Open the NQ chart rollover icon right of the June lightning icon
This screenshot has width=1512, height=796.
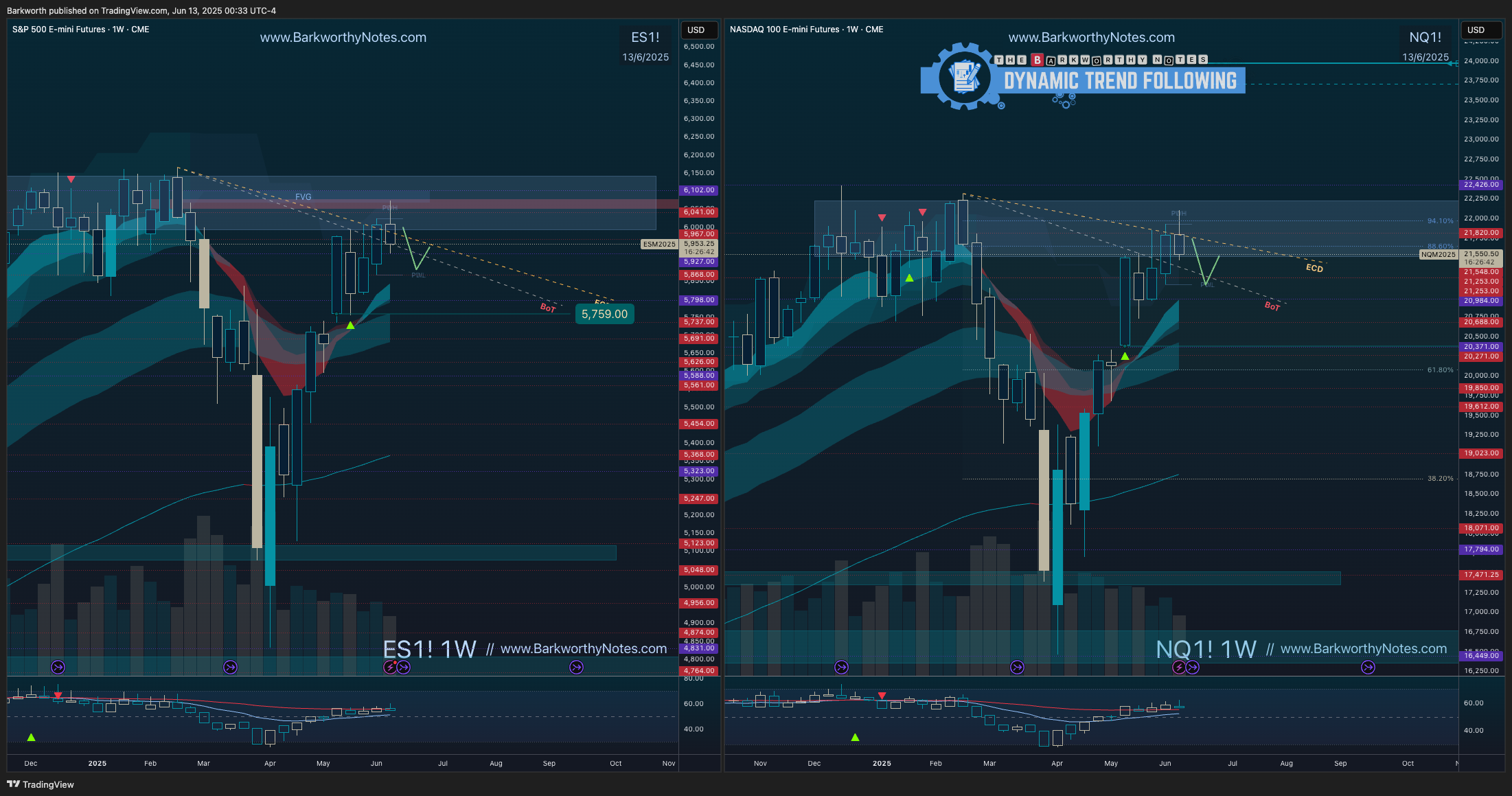(1193, 667)
